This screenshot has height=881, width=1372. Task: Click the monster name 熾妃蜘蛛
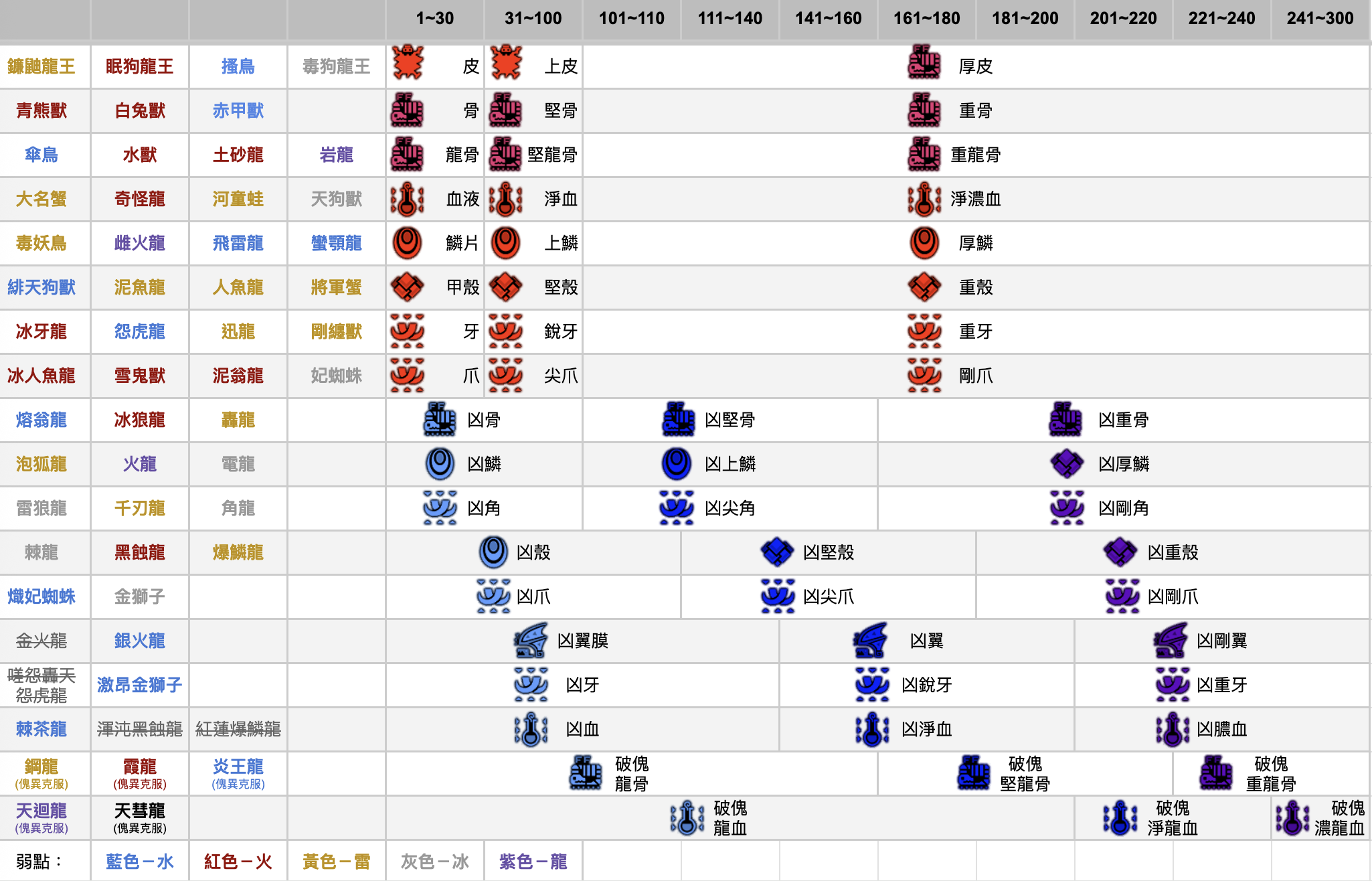(x=41, y=596)
